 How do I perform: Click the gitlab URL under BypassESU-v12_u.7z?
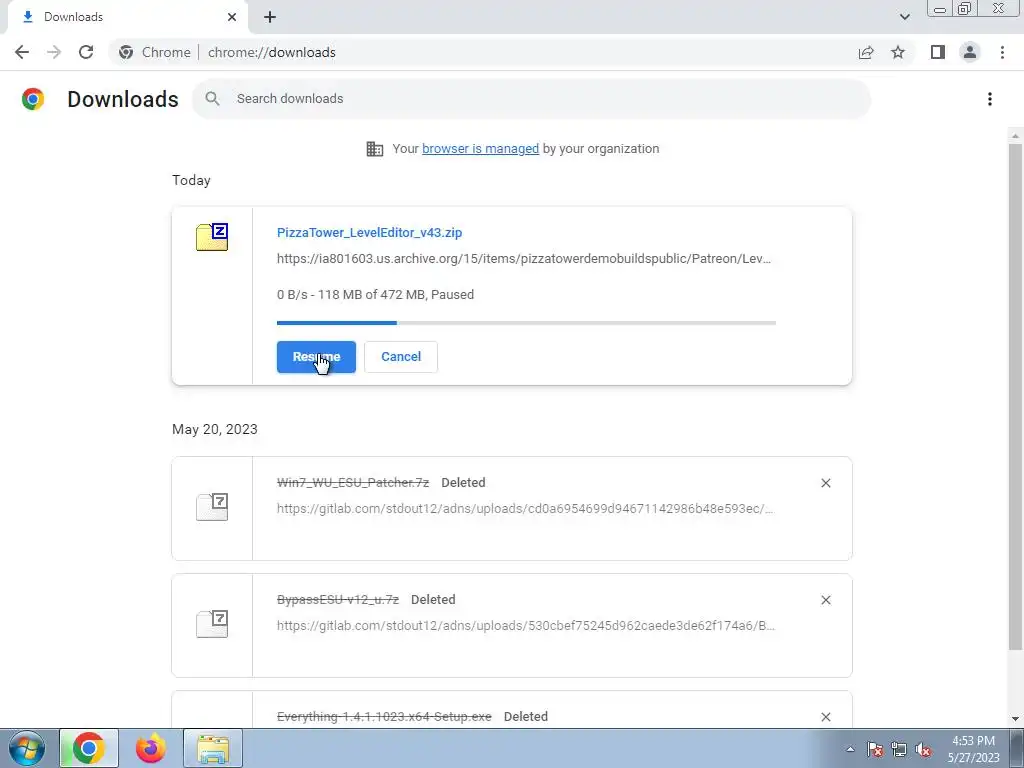click(x=526, y=626)
